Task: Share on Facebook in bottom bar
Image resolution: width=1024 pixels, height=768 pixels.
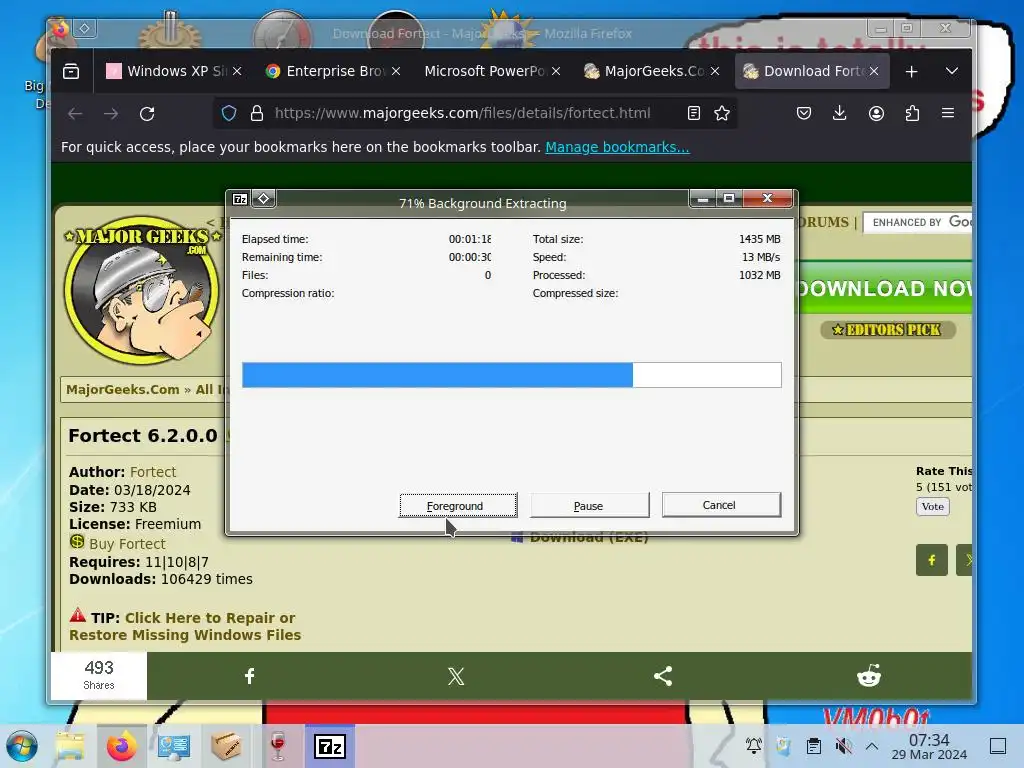Action: [x=249, y=676]
